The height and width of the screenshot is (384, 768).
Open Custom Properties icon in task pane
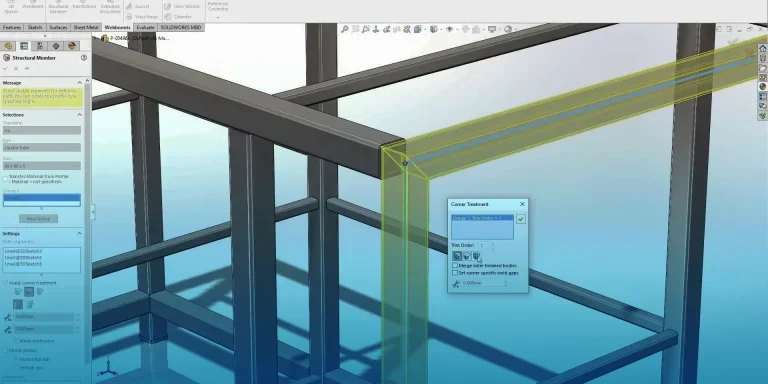(763, 96)
